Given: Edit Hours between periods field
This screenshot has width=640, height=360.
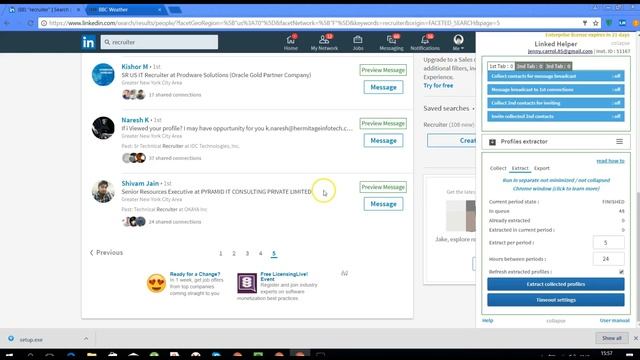Looking at the screenshot, I should click(x=608, y=259).
